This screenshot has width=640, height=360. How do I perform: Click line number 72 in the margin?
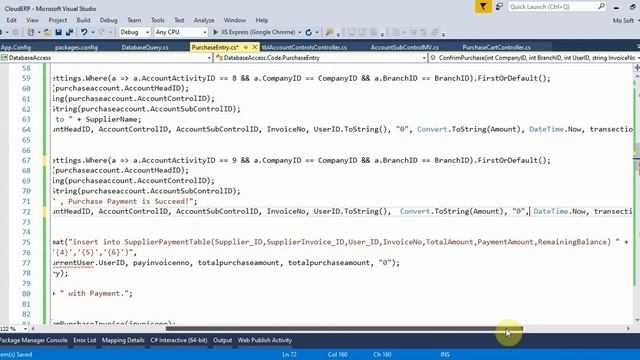26,211
